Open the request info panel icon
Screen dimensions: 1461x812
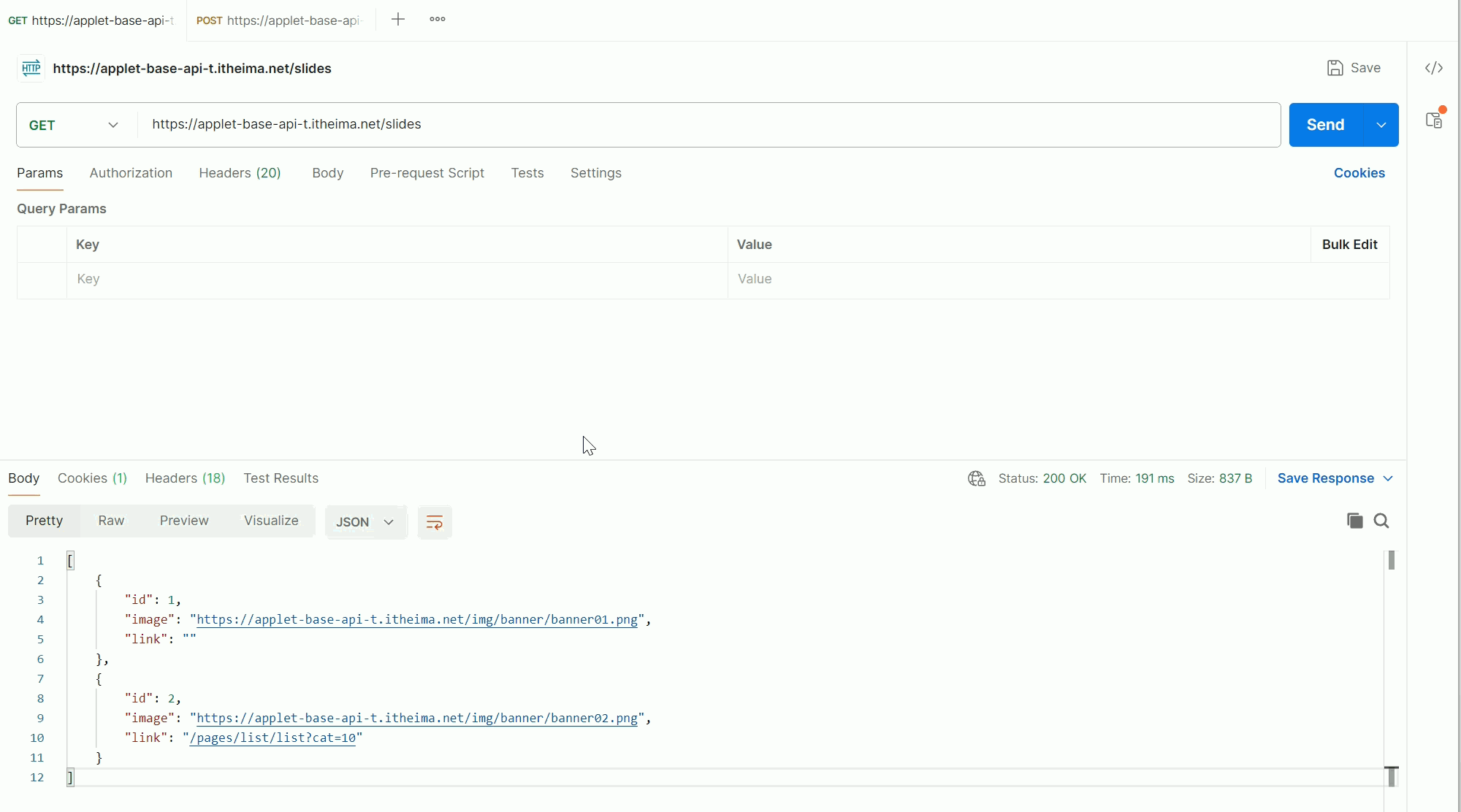[1435, 120]
